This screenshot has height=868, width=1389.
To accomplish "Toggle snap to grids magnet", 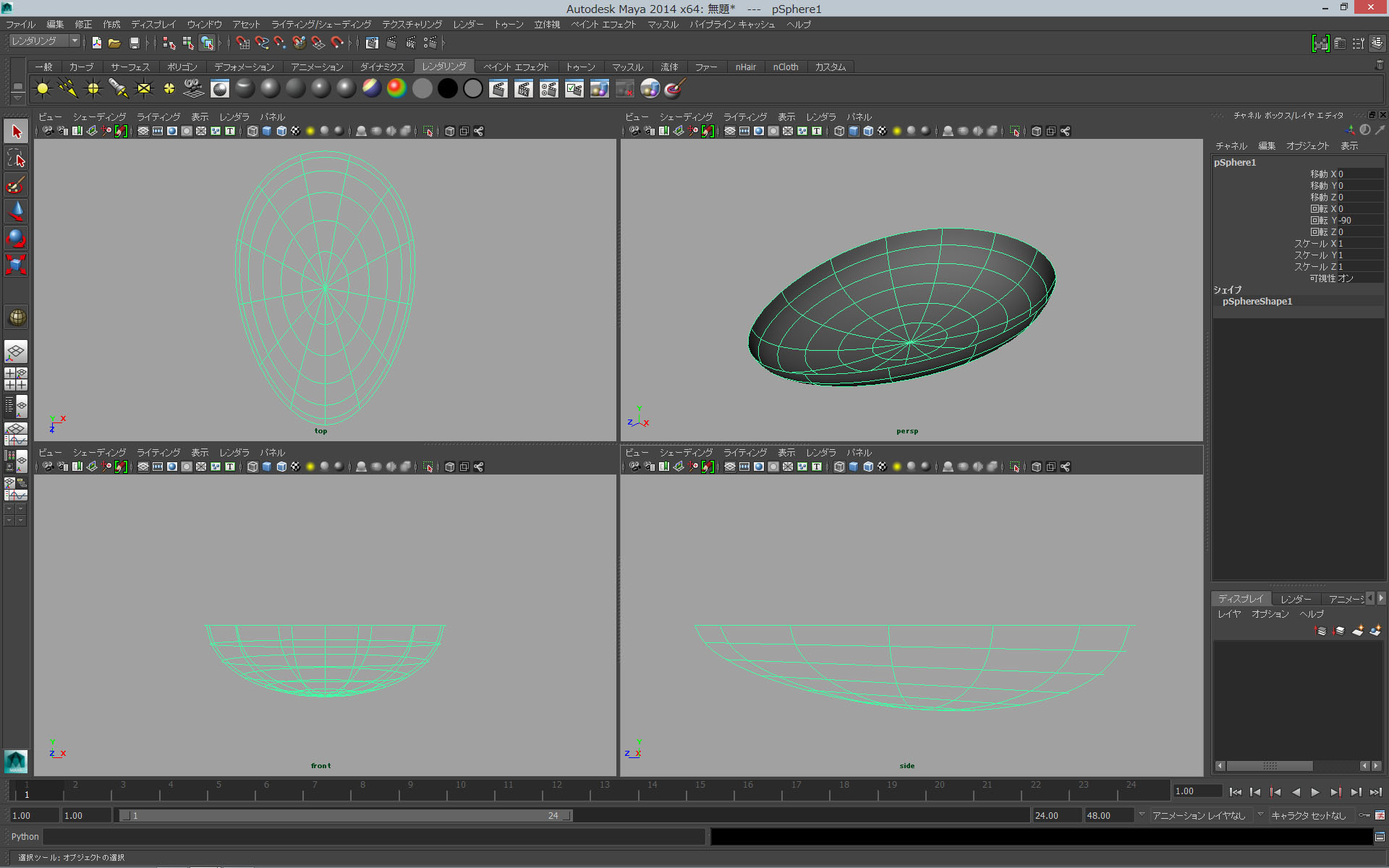I will pos(242,43).
